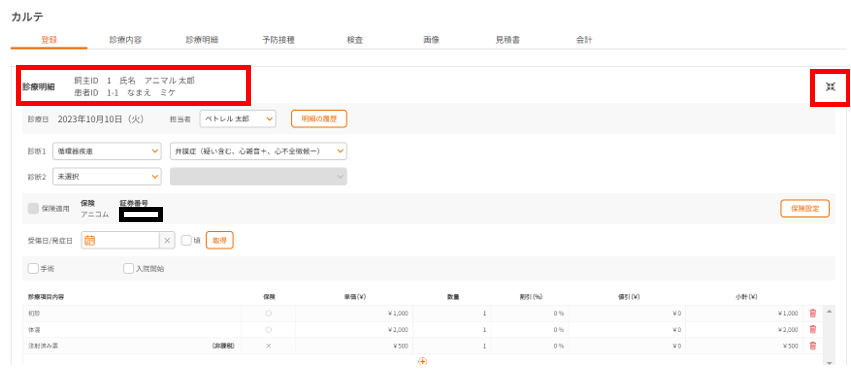This screenshot has height=381, width=851.
Task: Click the 取得 button
Action: [220, 240]
